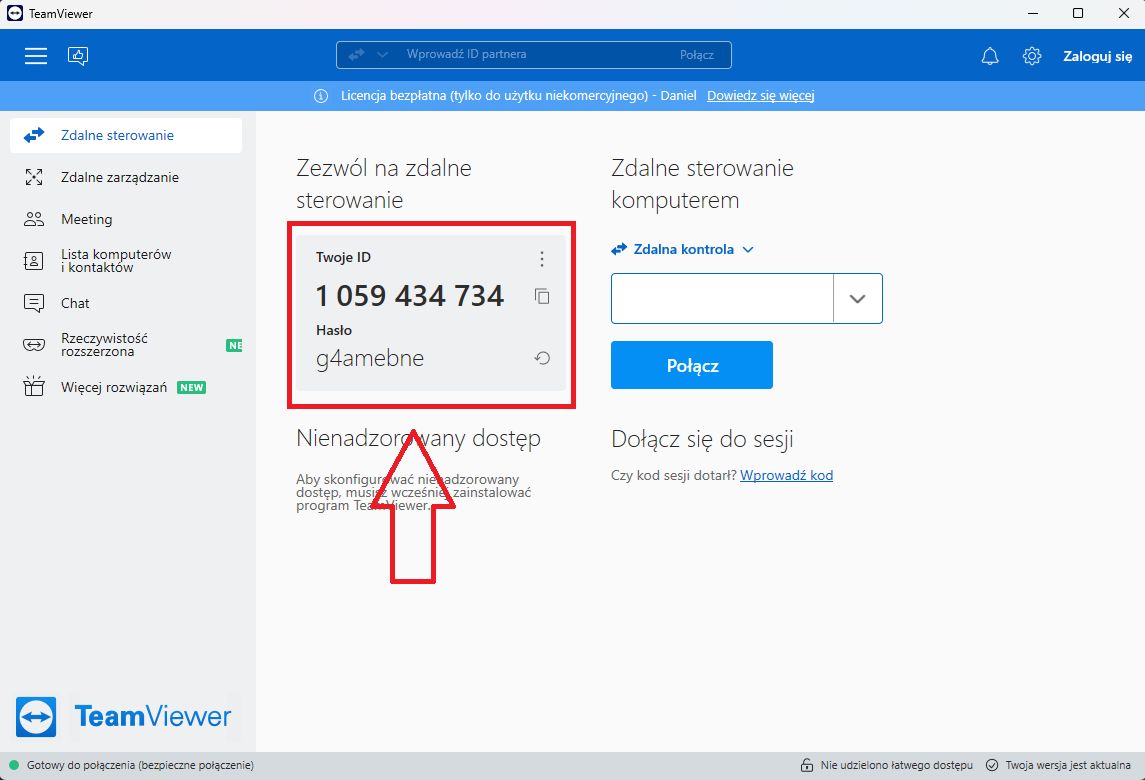Viewport: 1145px width, 780px height.
Task: Open the notifications bell
Action: tap(989, 56)
